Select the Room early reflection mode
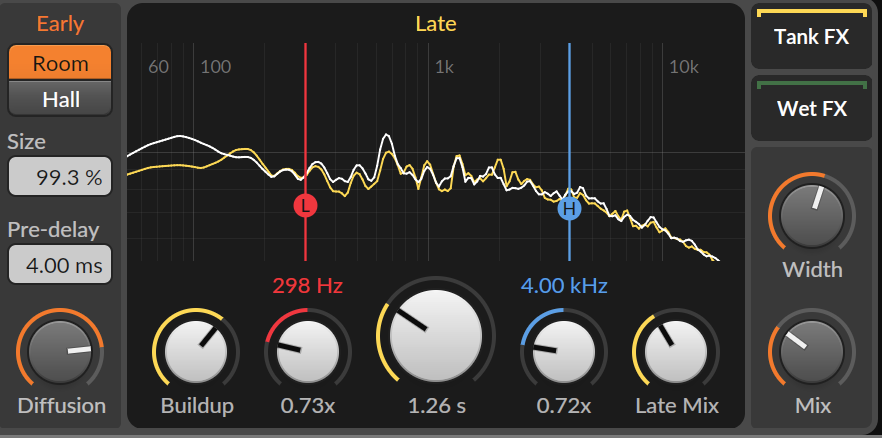 tap(60, 62)
